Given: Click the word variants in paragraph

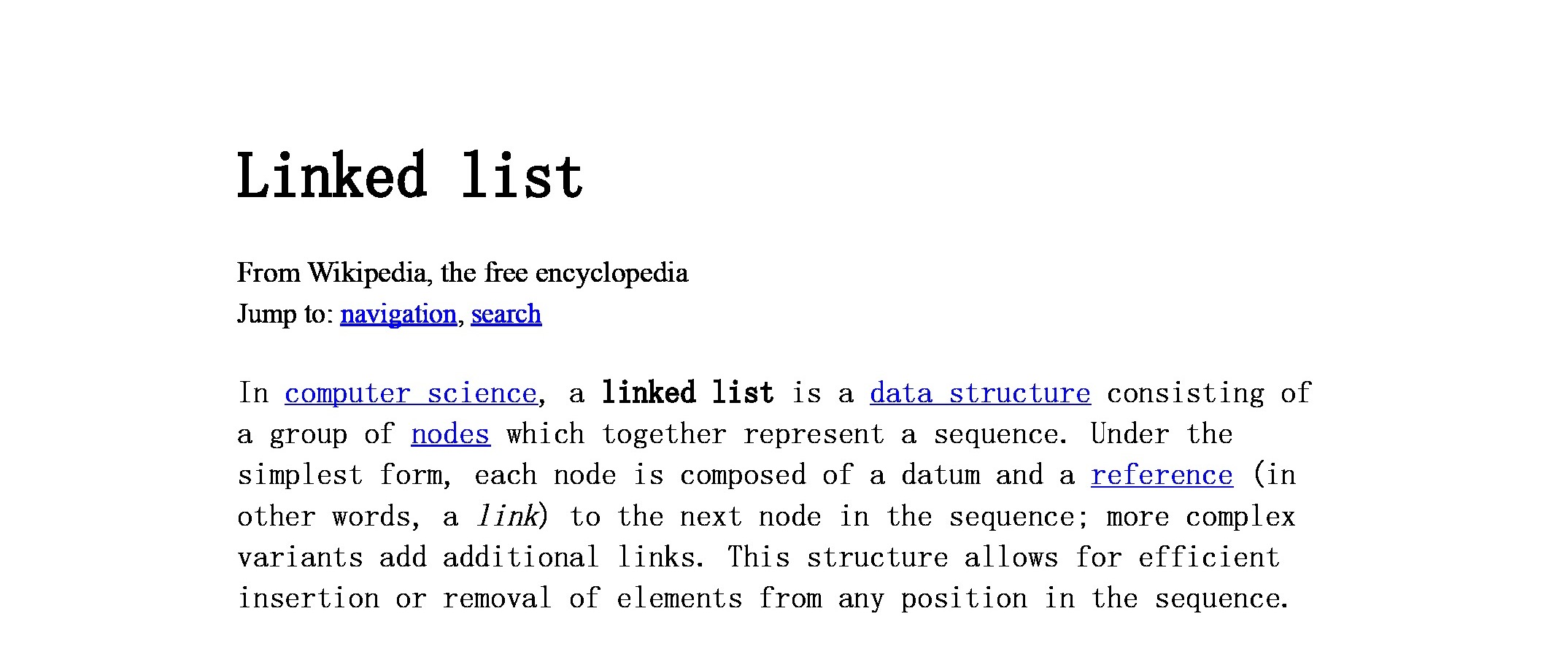Looking at the screenshot, I should pyautogui.click(x=301, y=558).
